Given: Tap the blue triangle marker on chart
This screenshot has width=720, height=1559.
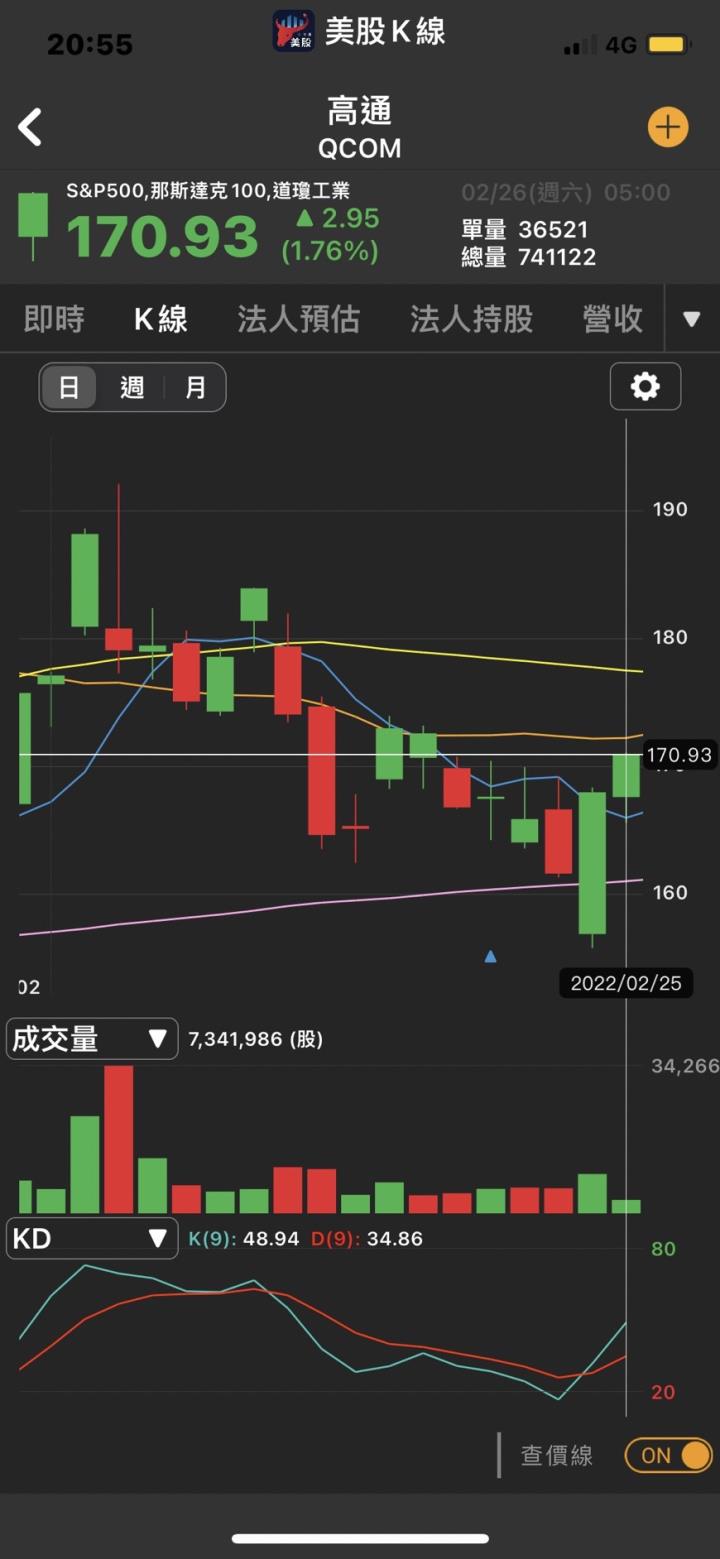Looking at the screenshot, I should [x=490, y=957].
